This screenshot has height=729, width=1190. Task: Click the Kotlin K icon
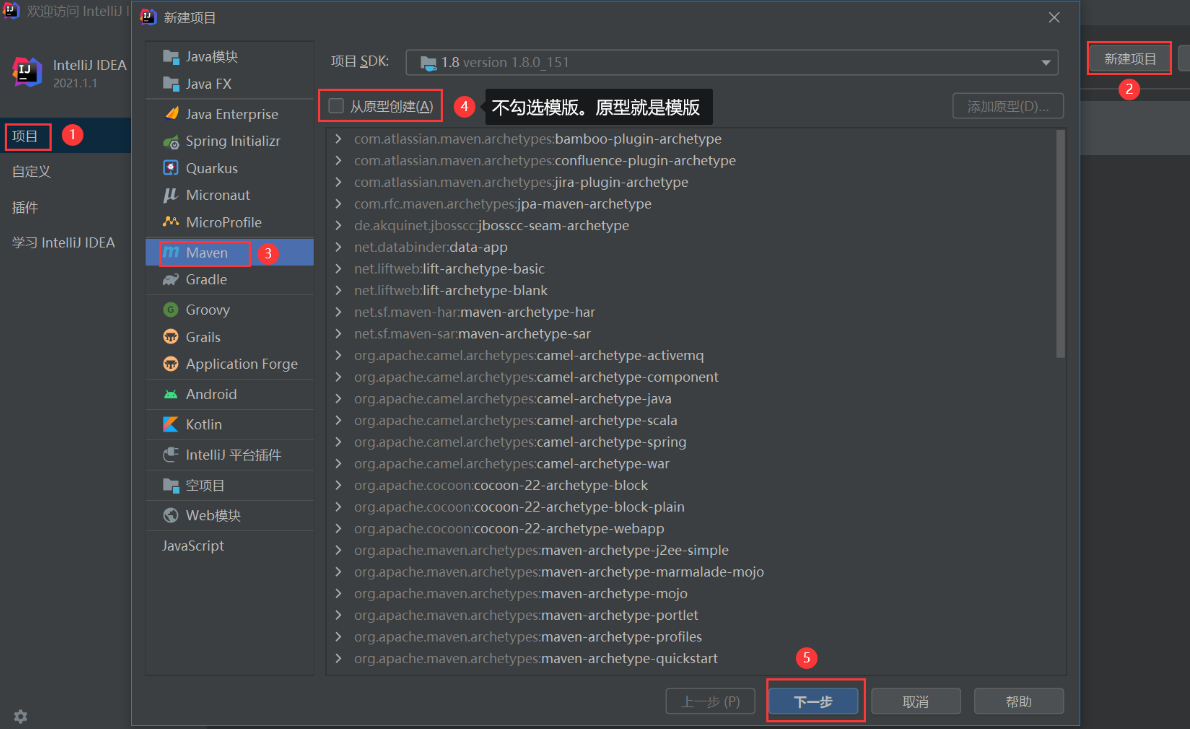[x=171, y=425]
